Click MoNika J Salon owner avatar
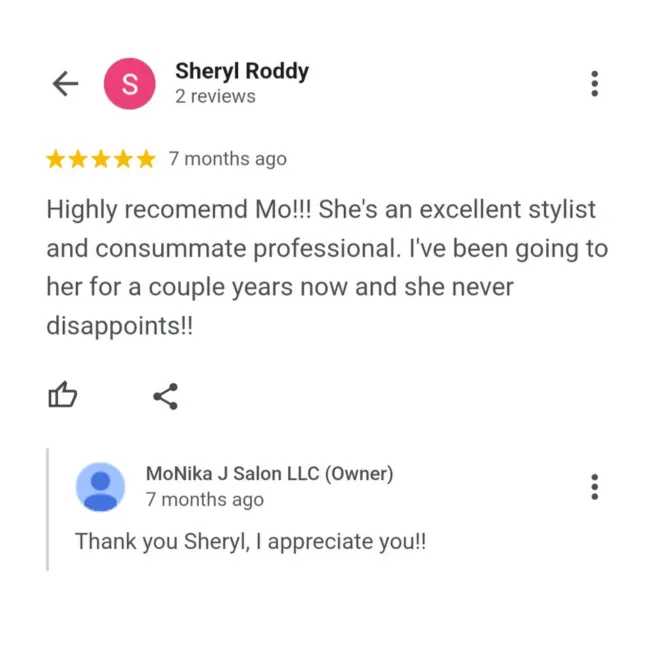The image size is (660, 660). click(100, 487)
